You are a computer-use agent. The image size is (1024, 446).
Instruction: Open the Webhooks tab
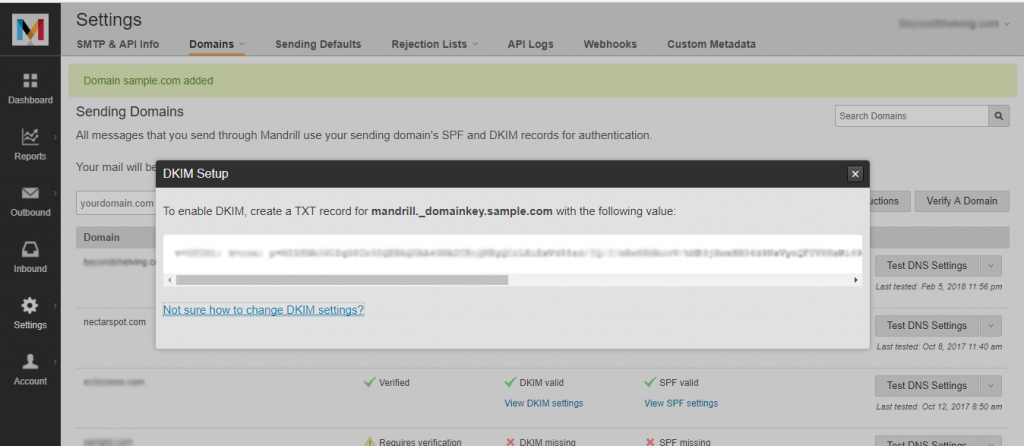click(x=612, y=44)
